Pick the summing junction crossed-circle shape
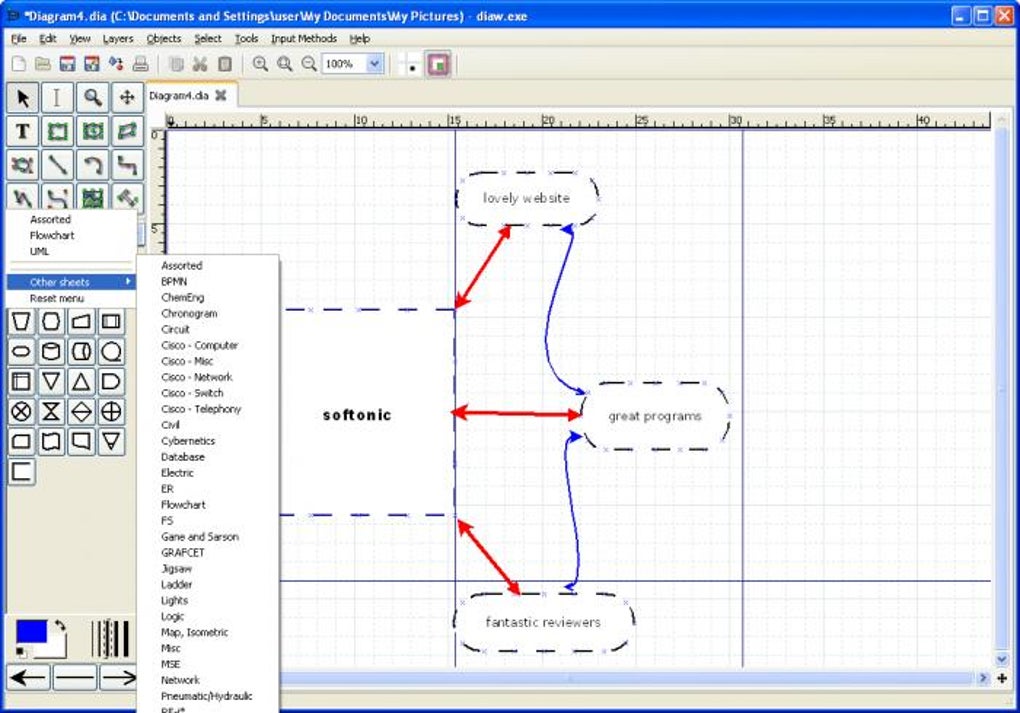The height and width of the screenshot is (713, 1020). (21, 412)
